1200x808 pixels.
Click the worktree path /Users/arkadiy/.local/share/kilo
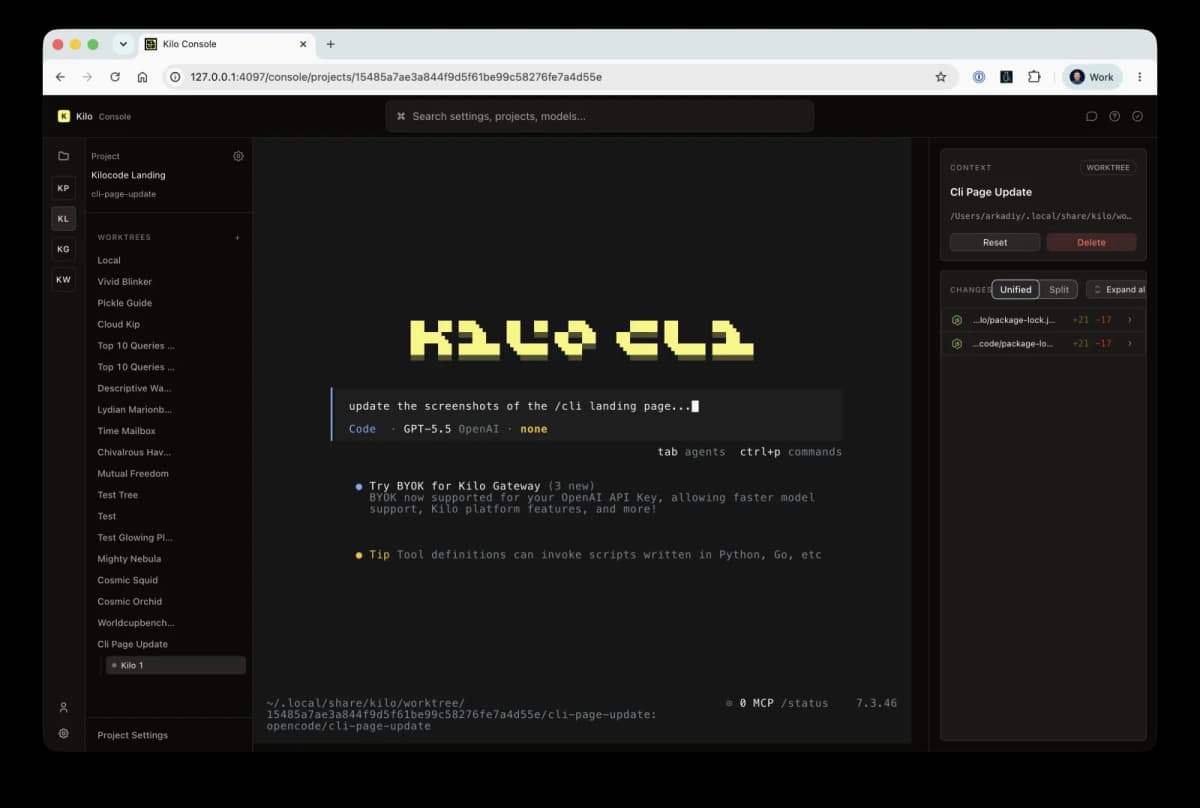[1040, 215]
